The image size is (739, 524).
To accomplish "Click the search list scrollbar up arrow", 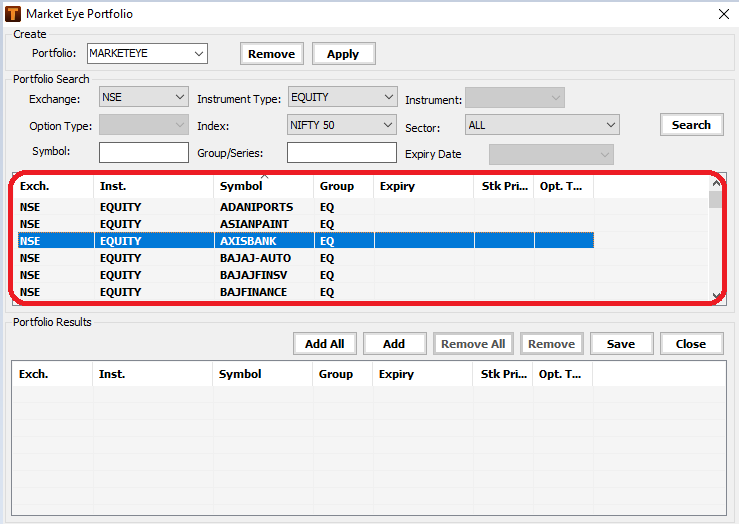I will (x=716, y=183).
